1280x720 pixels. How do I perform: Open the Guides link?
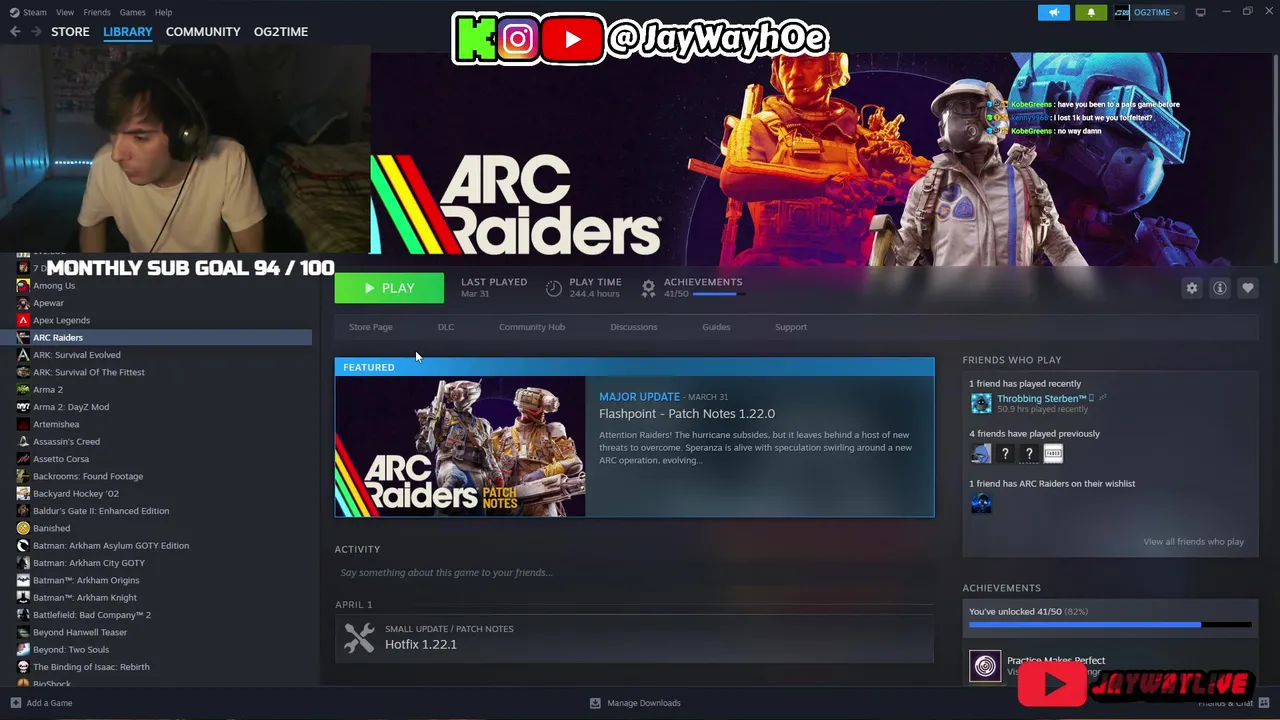[716, 327]
